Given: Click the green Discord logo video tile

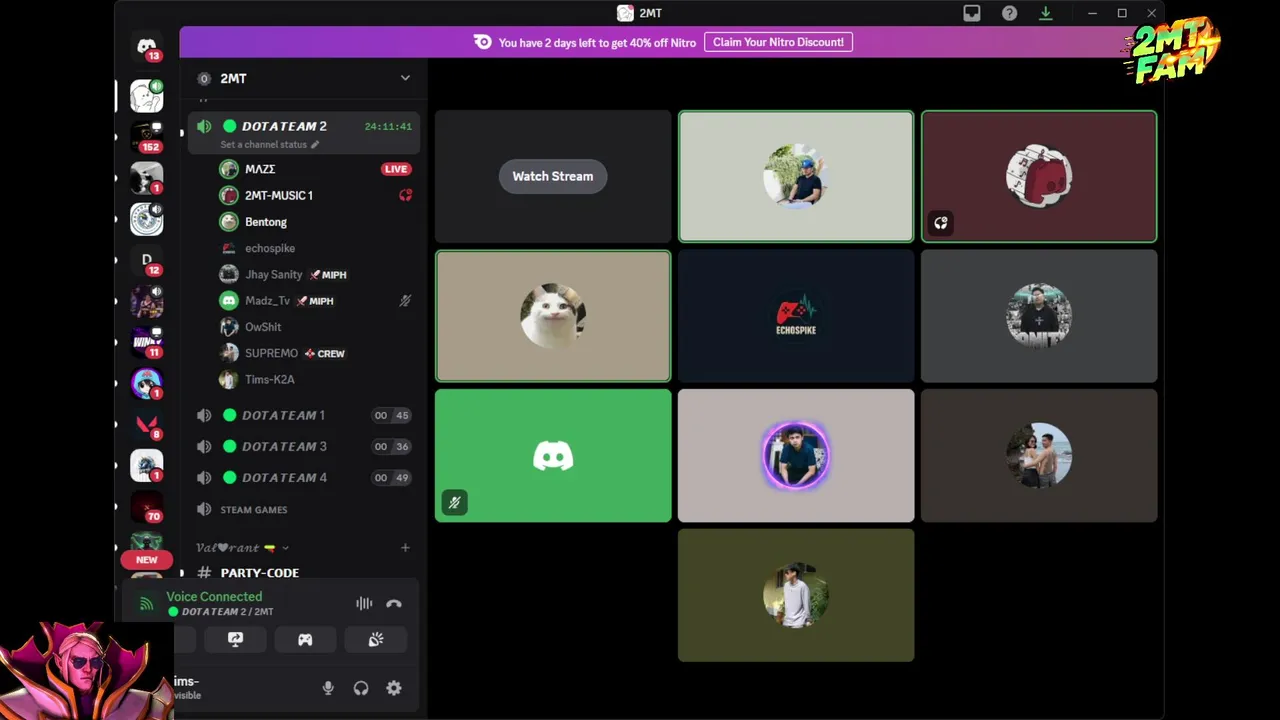Looking at the screenshot, I should (x=553, y=456).
